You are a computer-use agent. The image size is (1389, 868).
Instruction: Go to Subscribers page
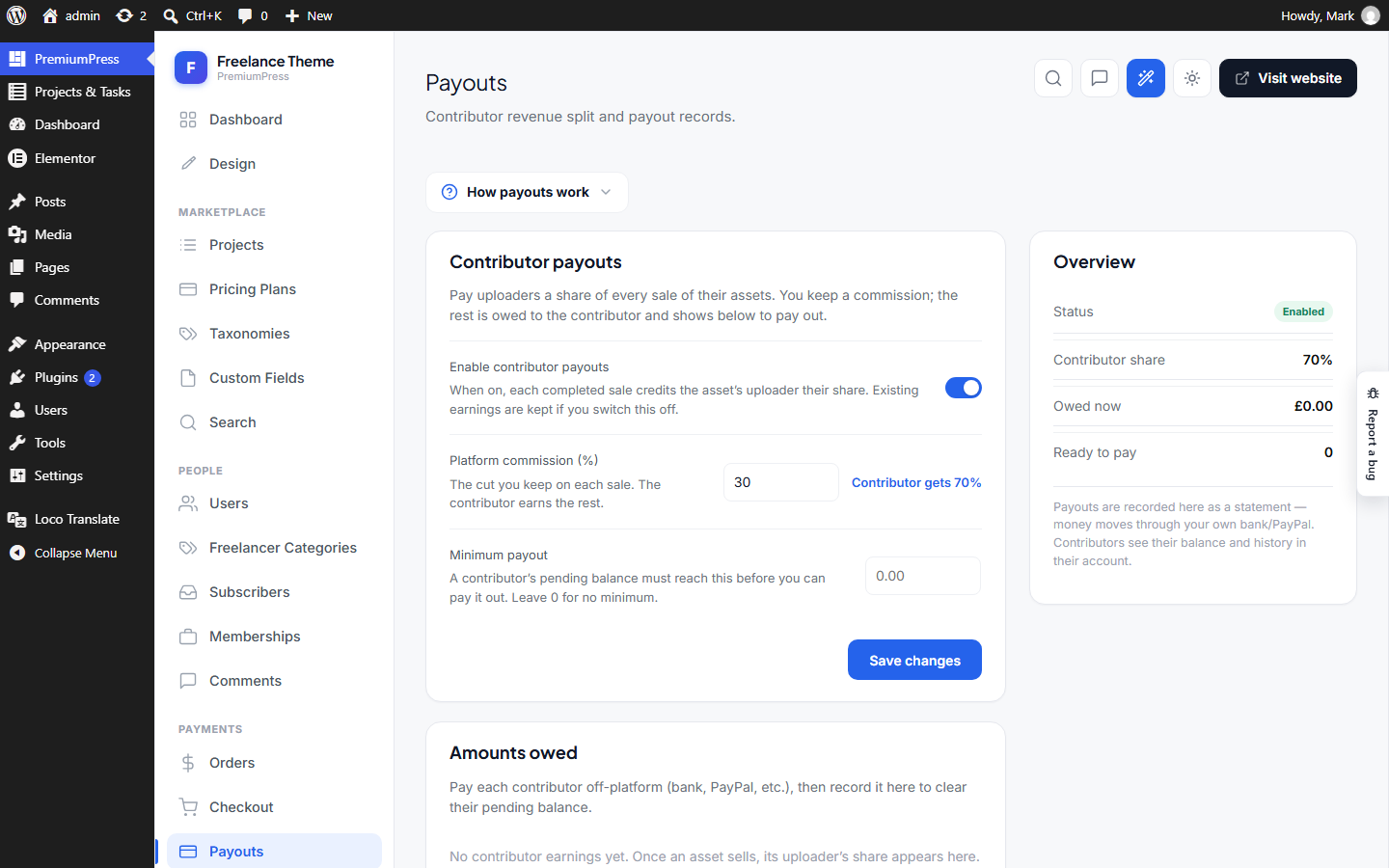tap(275, 592)
